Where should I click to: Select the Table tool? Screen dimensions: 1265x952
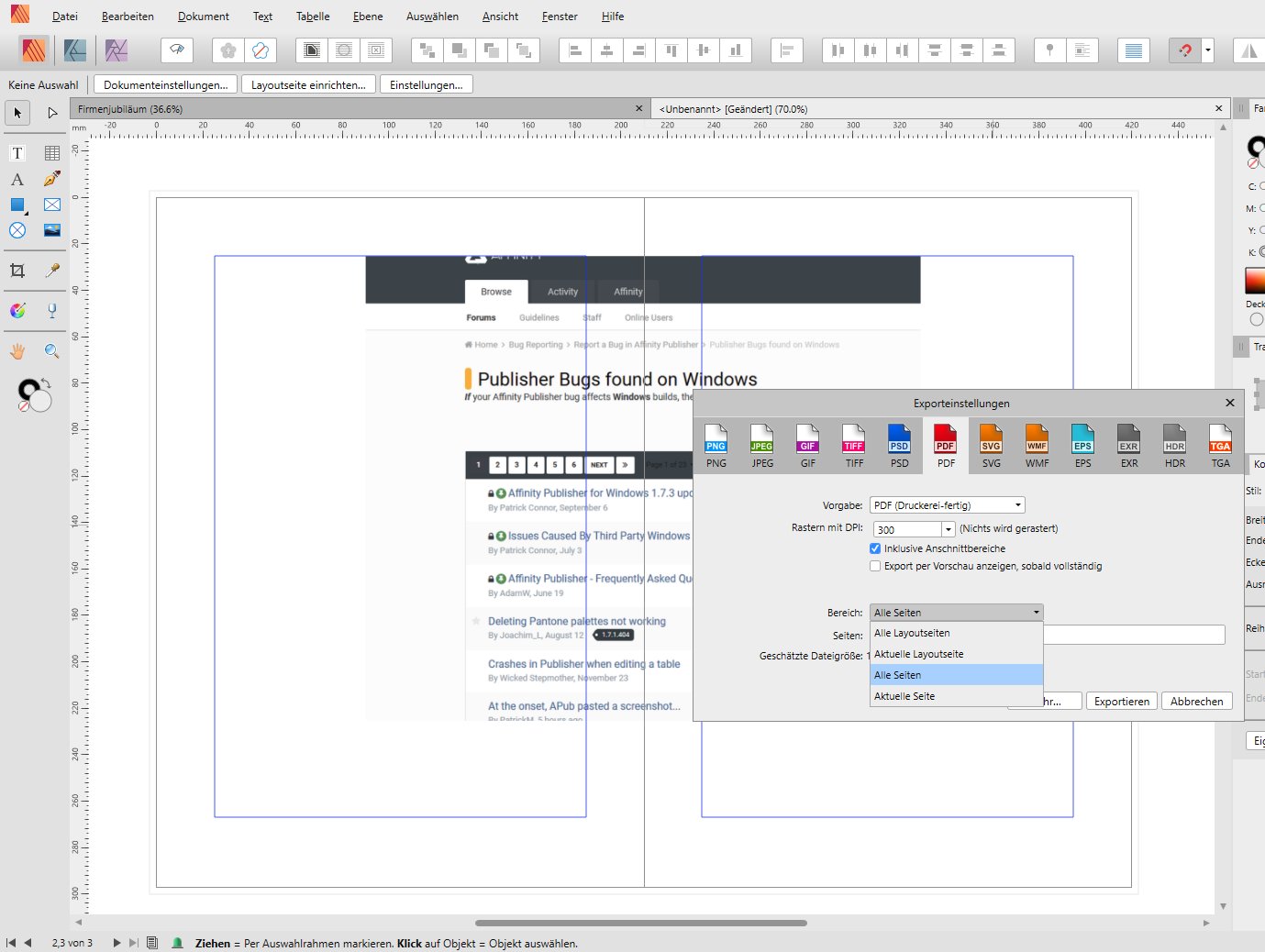(x=52, y=153)
